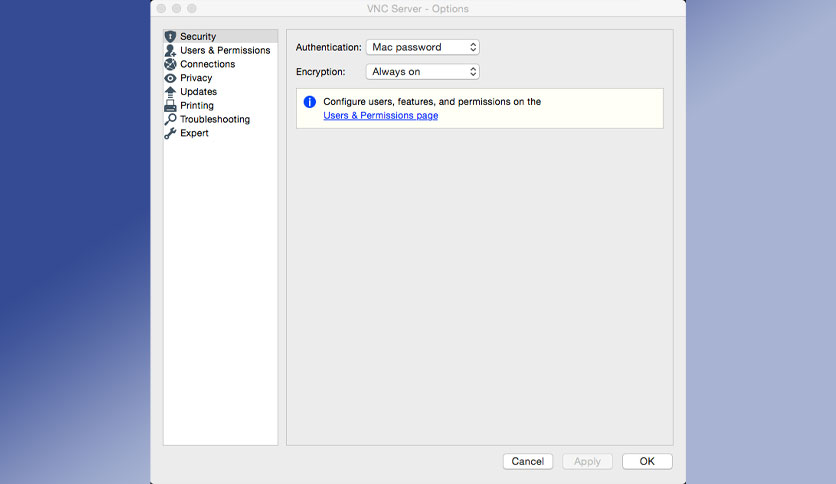This screenshot has height=484, width=836.
Task: Open Users & Permissions sidebar page
Action: tap(225, 50)
